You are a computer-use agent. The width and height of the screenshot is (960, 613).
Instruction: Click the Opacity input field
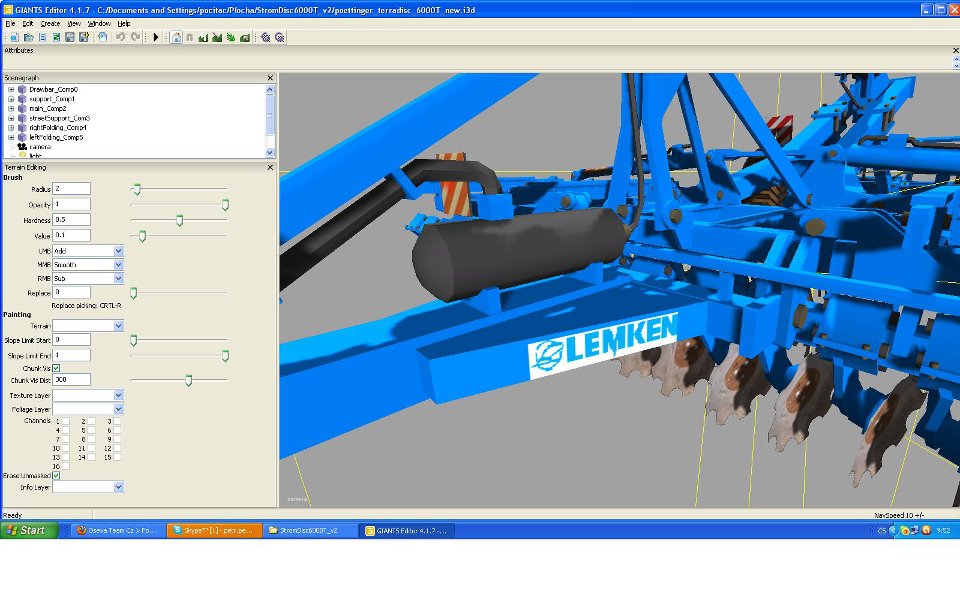[72, 204]
